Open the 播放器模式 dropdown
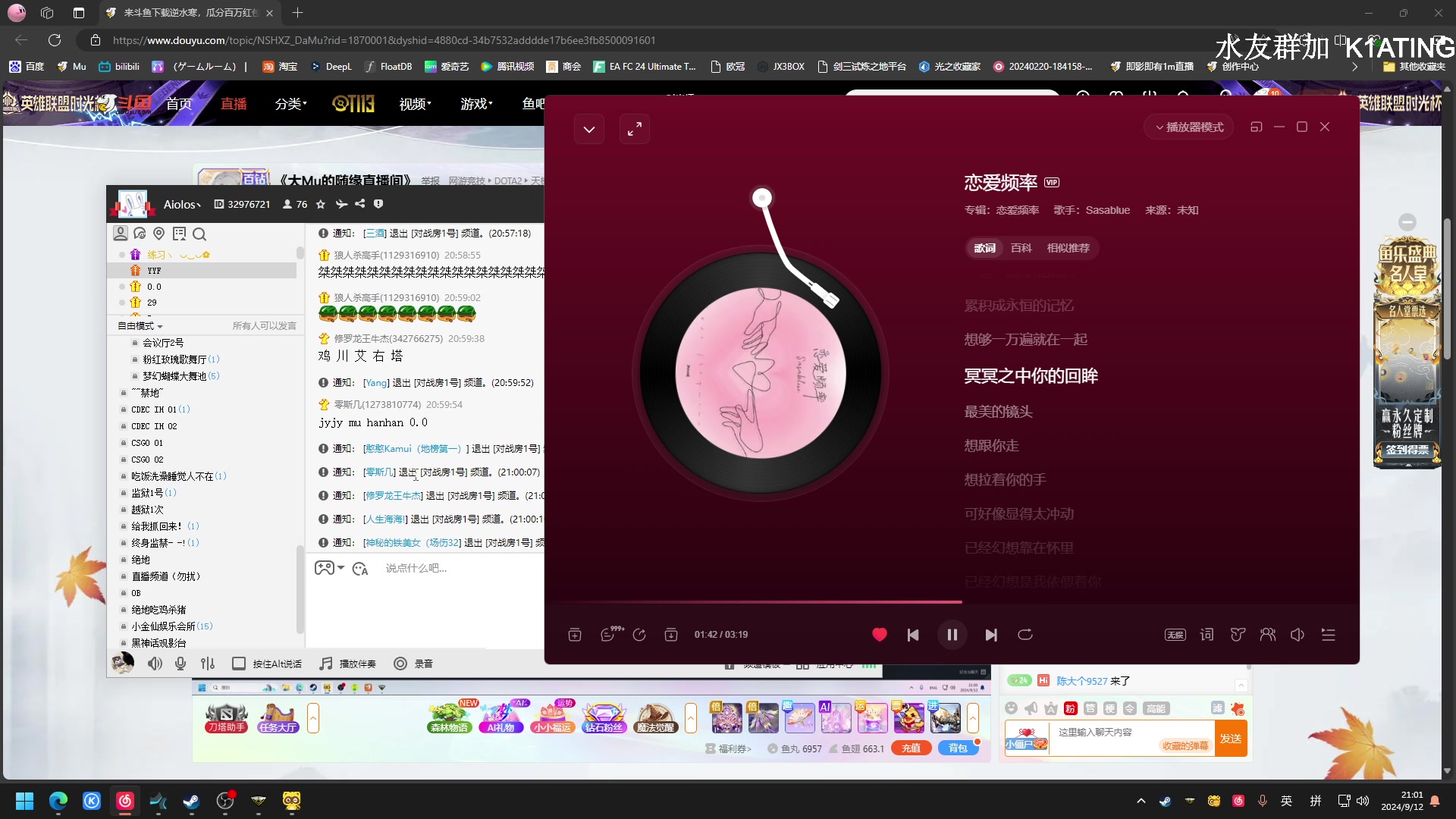The image size is (1456, 819). [x=1189, y=127]
